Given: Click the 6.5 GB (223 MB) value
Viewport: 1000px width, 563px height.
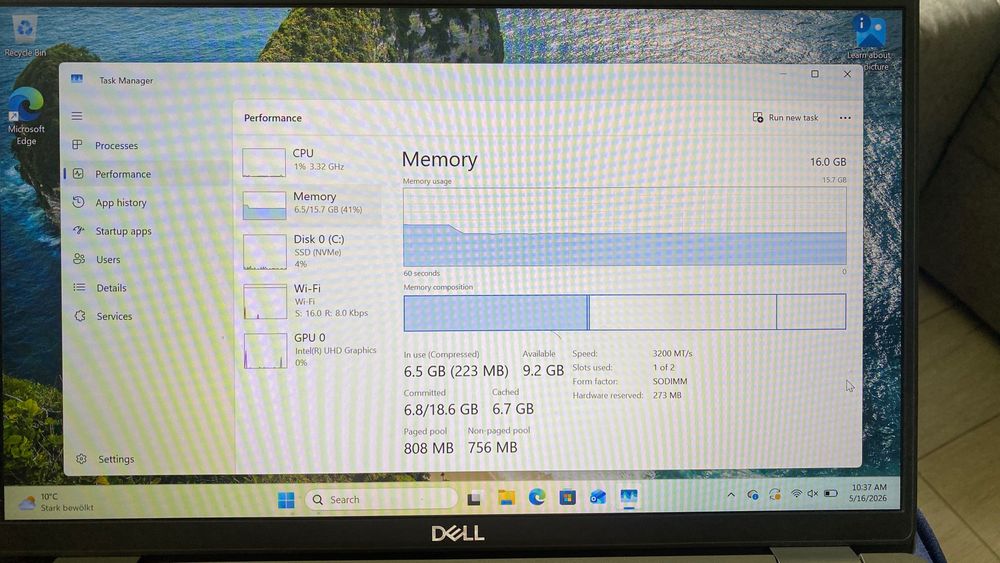Looking at the screenshot, I should (456, 370).
